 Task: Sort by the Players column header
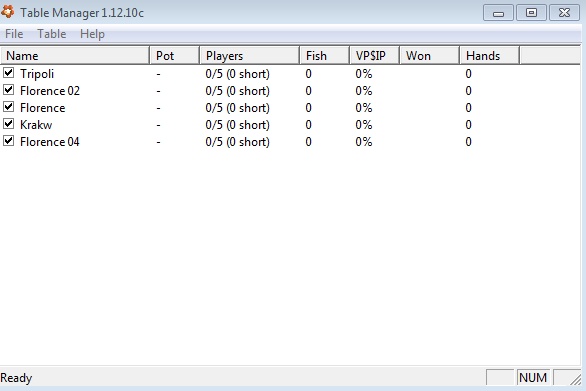point(250,56)
